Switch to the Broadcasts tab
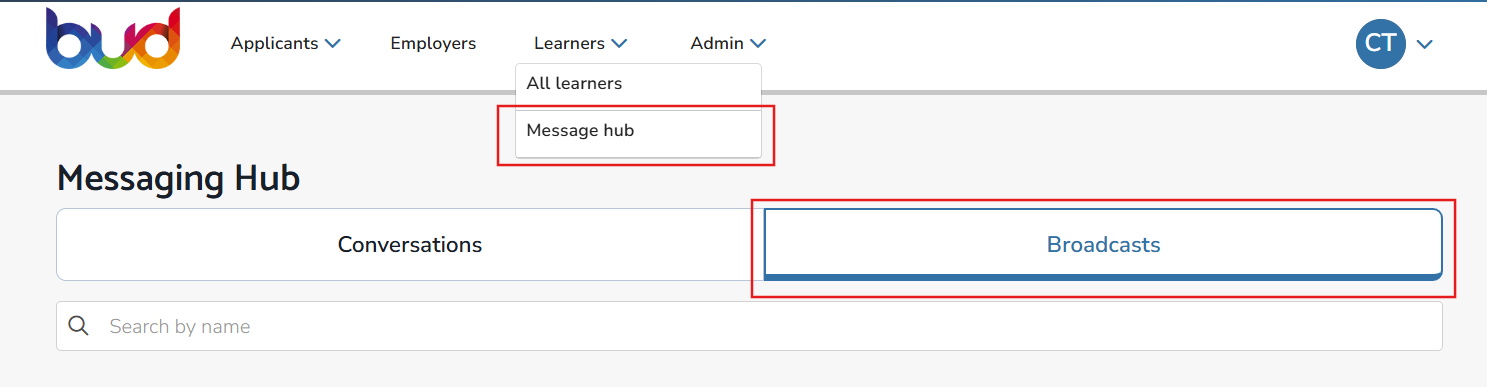The width and height of the screenshot is (1487, 387). pos(1103,244)
